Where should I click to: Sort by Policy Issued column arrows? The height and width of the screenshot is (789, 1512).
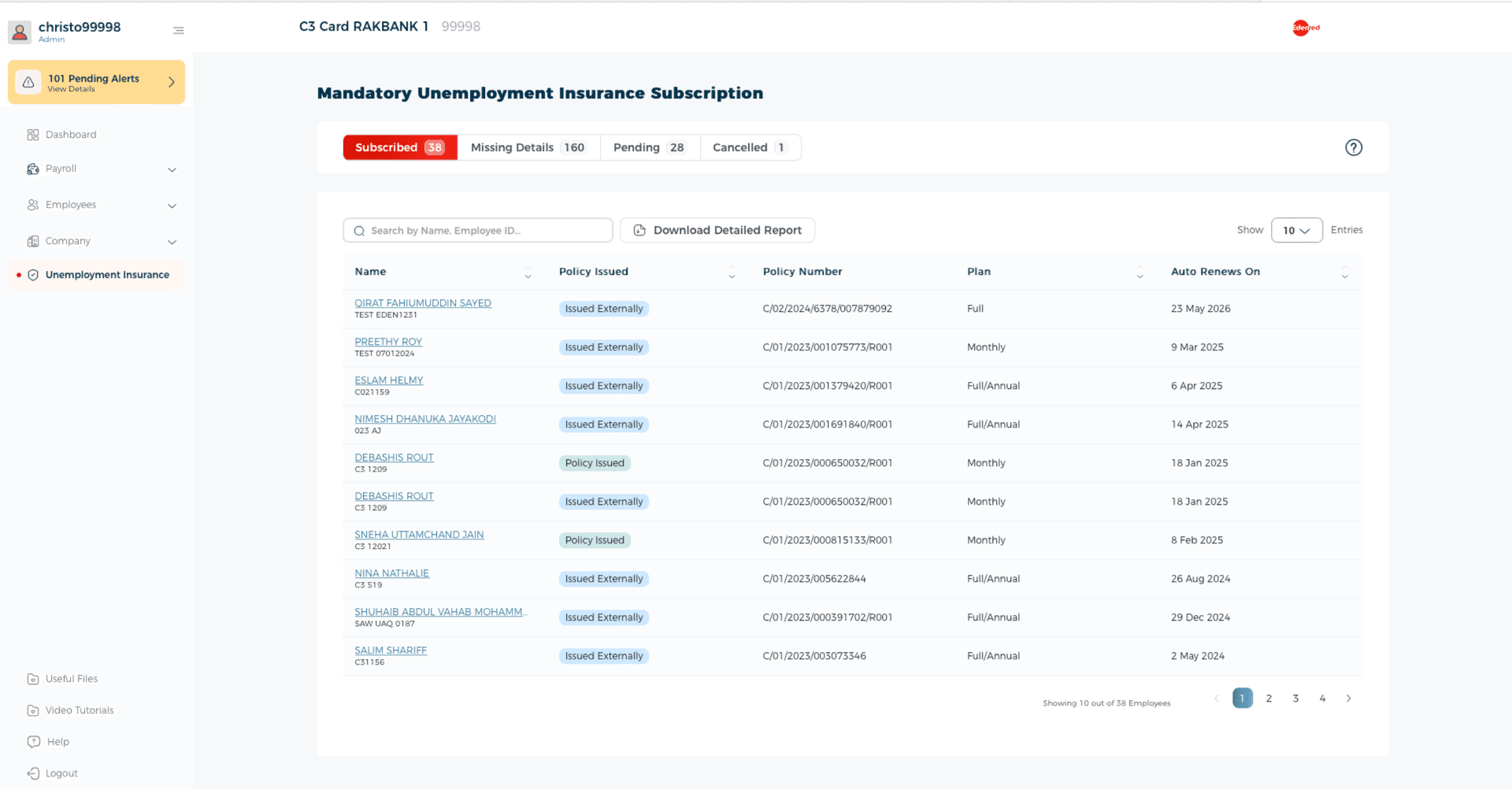[x=732, y=272]
